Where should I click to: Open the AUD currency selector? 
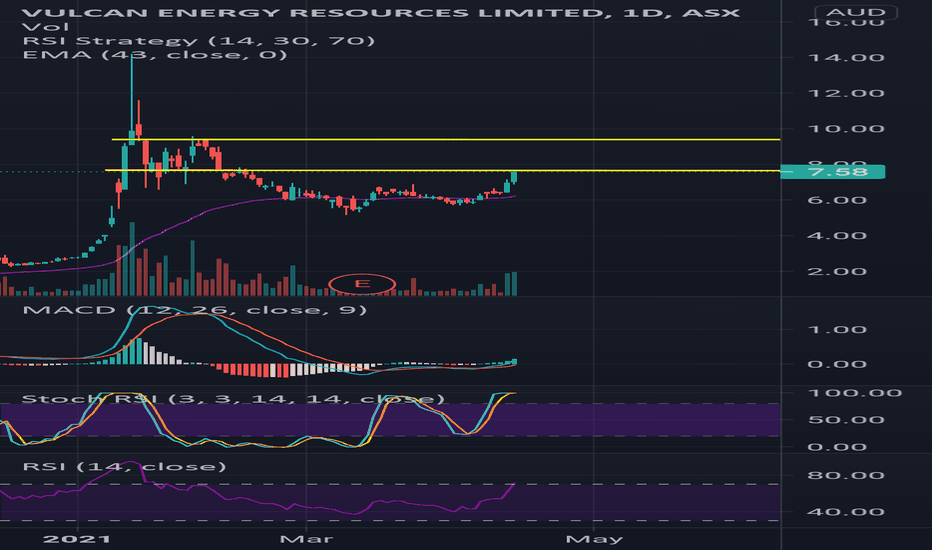856,12
